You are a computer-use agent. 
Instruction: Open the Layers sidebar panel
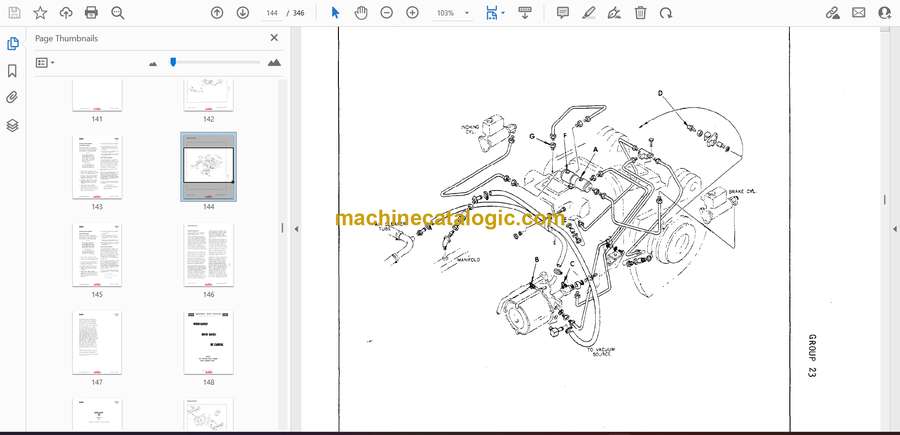[13, 125]
